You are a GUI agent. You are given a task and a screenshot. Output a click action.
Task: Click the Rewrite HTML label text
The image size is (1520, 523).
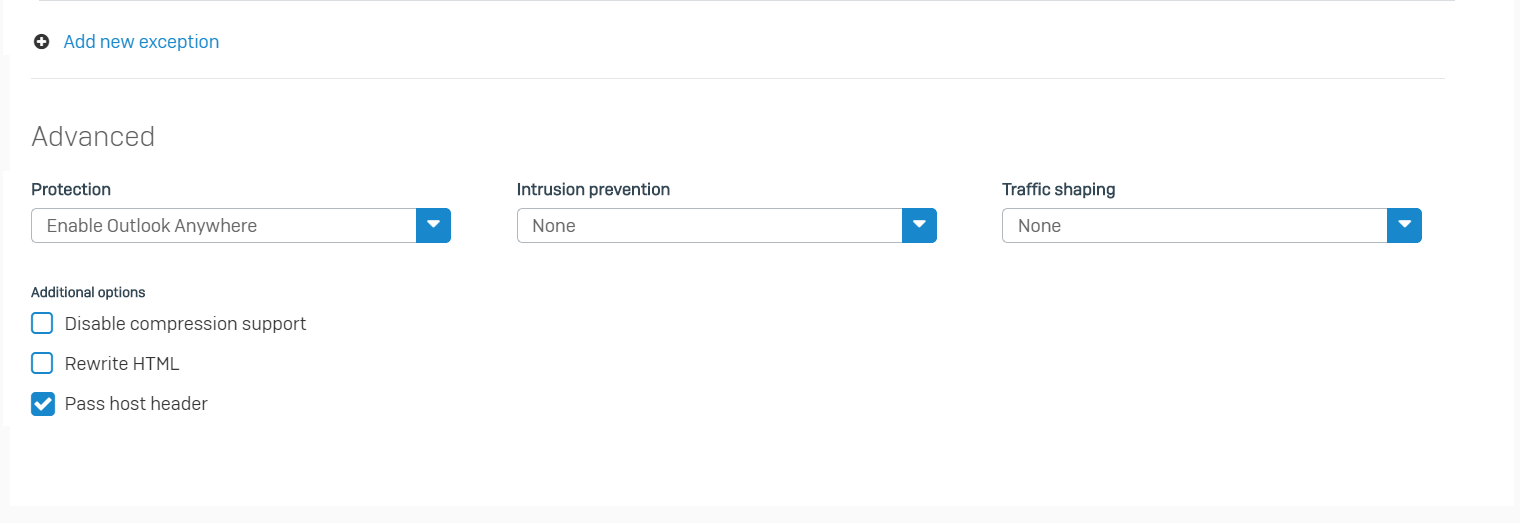[122, 364]
